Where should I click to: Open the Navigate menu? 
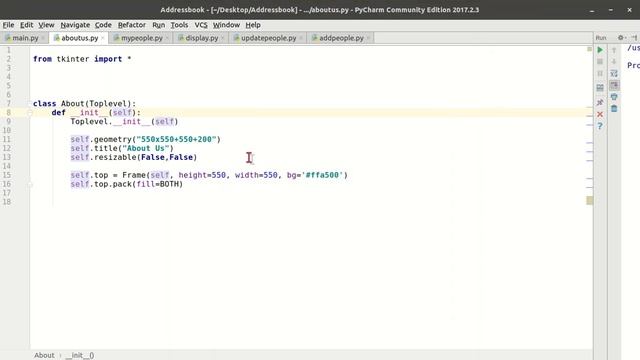click(75, 25)
